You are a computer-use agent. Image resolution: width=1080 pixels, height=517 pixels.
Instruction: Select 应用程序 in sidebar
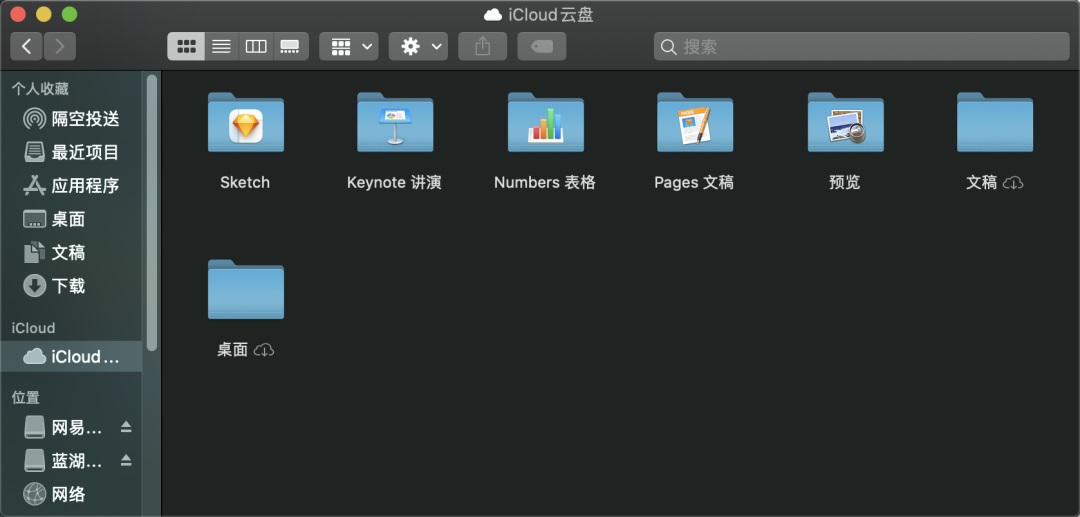pos(72,185)
